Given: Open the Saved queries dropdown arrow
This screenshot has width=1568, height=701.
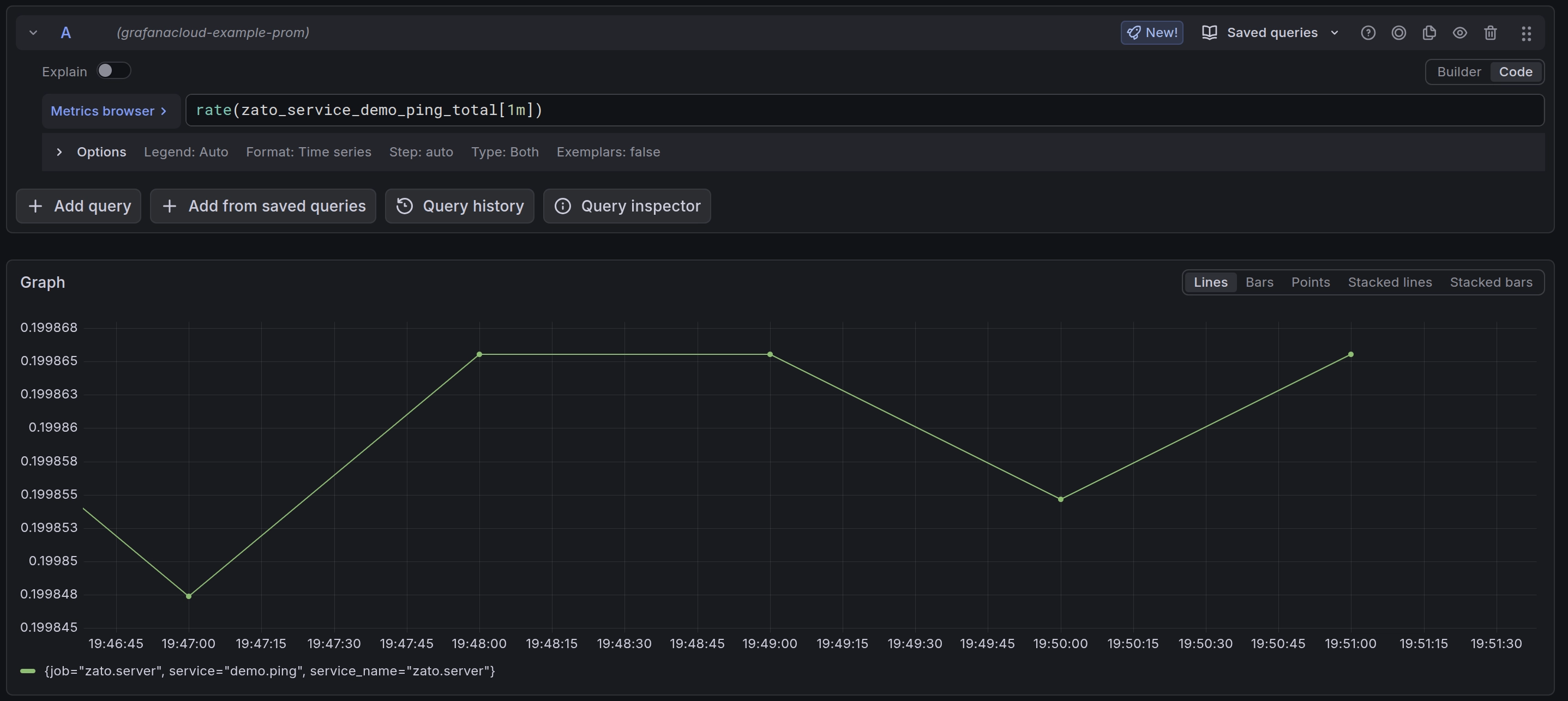Looking at the screenshot, I should tap(1334, 33).
